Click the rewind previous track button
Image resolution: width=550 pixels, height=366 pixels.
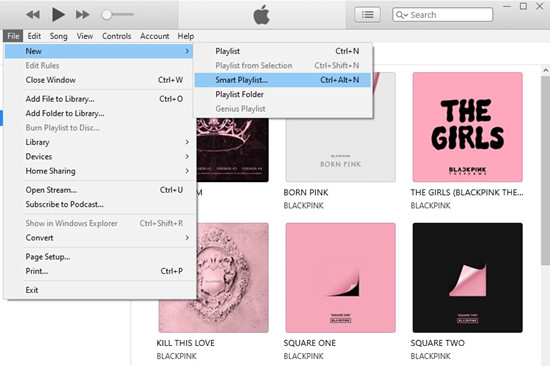[x=33, y=15]
